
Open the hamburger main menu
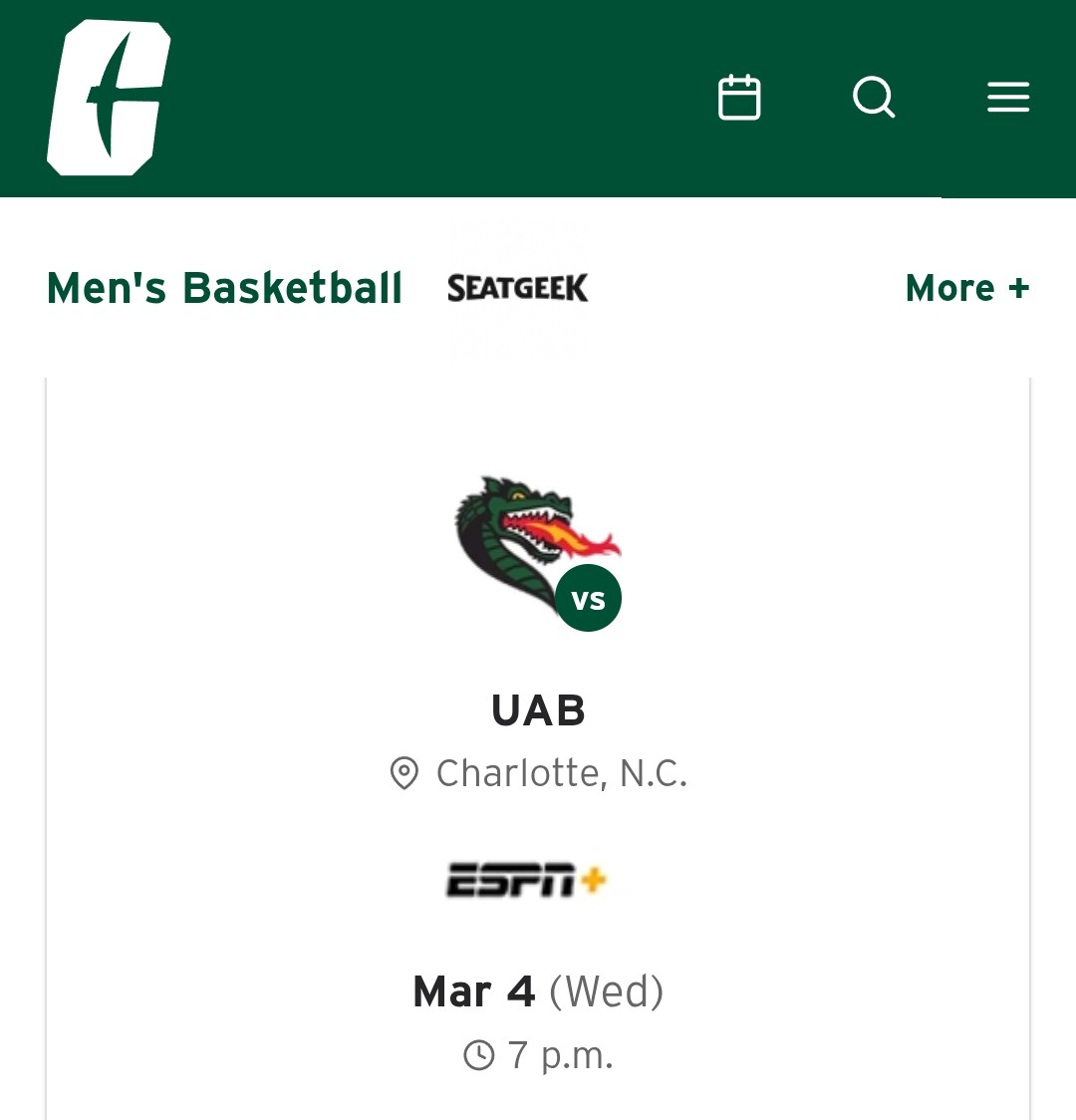pyautogui.click(x=1007, y=98)
